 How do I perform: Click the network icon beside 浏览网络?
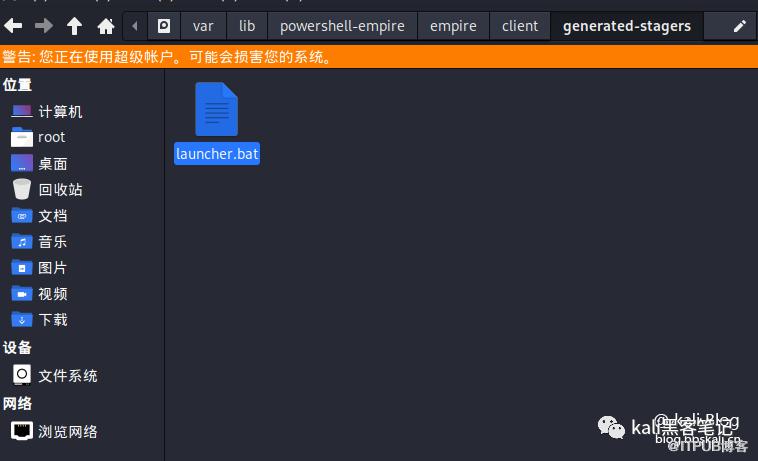click(x=22, y=431)
